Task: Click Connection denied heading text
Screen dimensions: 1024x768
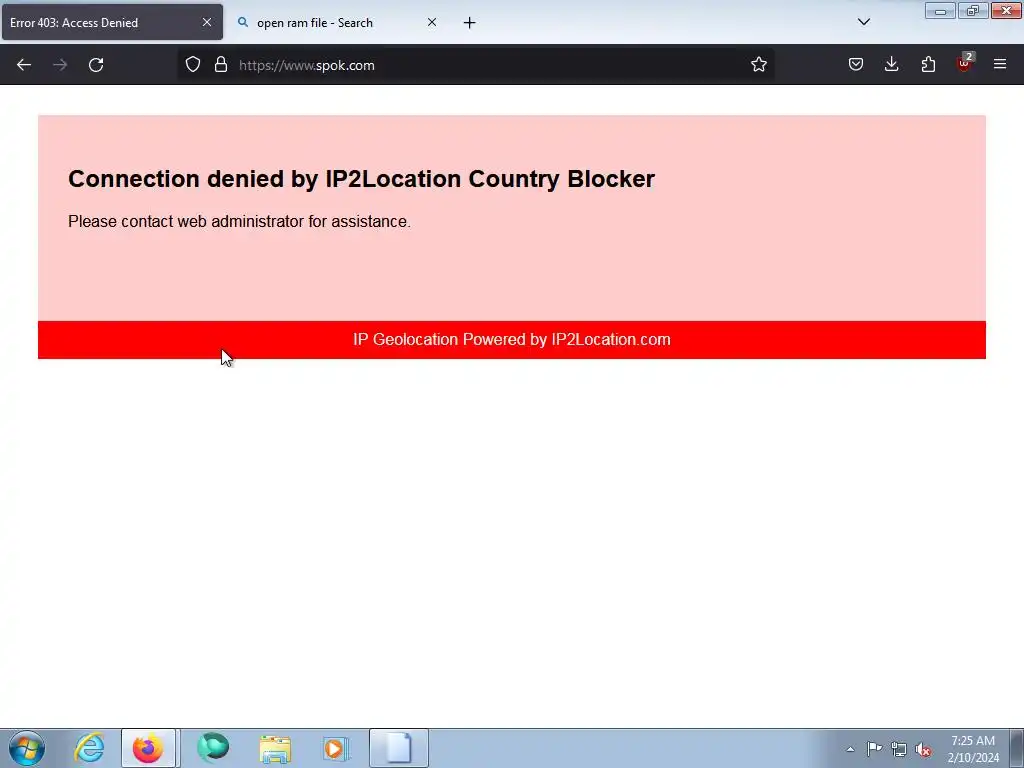Action: tap(361, 179)
